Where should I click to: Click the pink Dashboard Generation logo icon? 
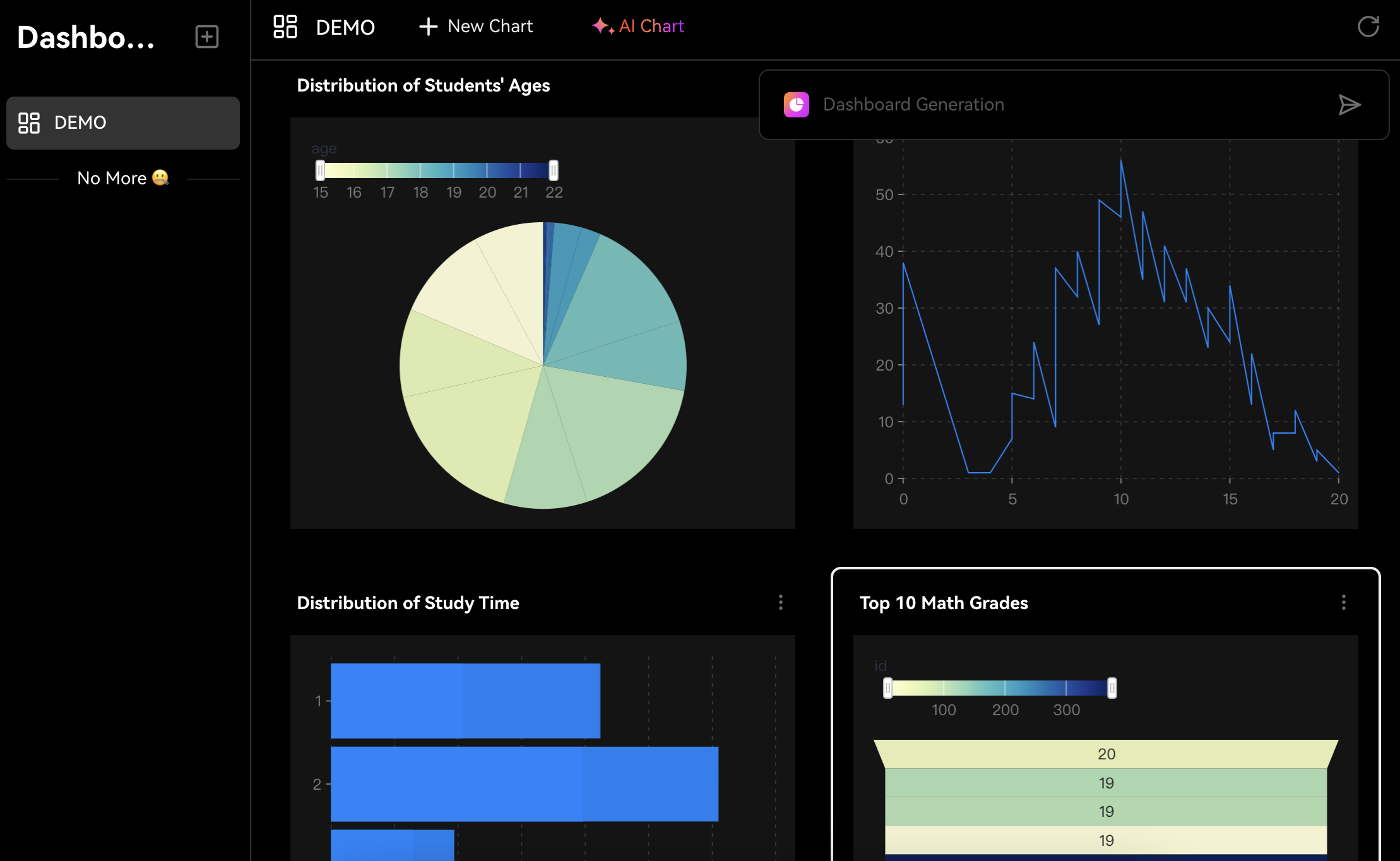[797, 105]
